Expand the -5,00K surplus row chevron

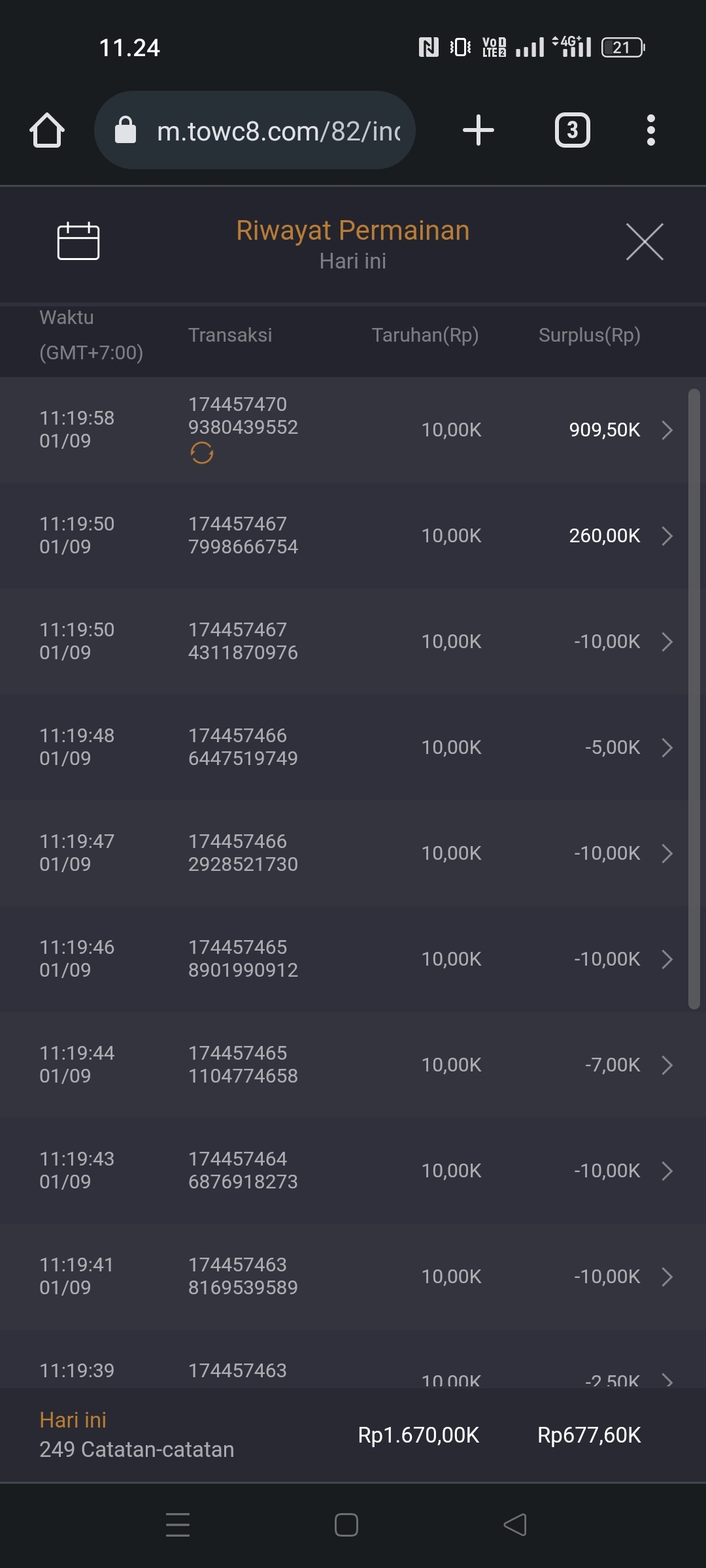tap(667, 747)
